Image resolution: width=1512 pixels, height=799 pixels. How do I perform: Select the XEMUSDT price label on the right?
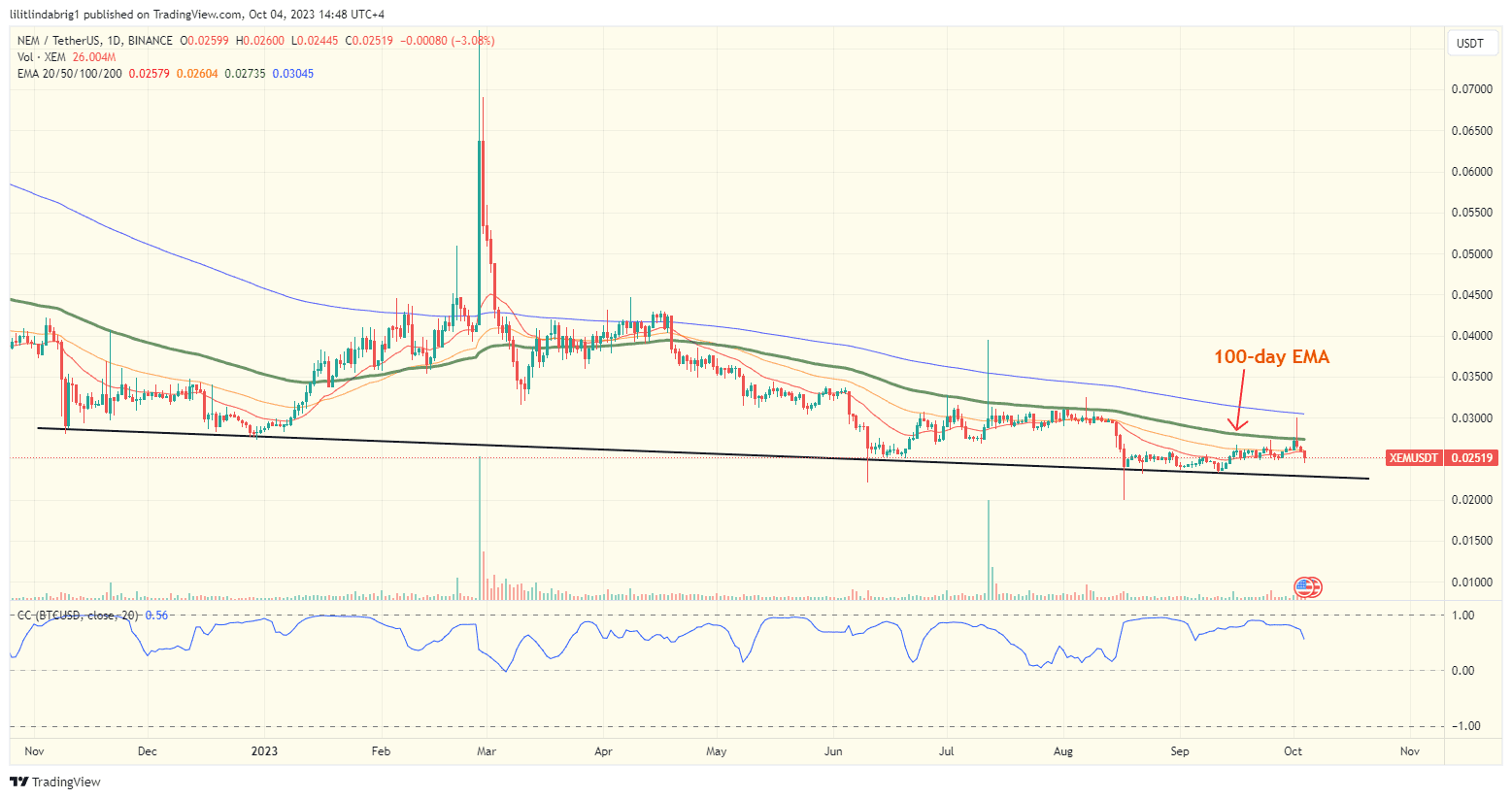point(1414,457)
